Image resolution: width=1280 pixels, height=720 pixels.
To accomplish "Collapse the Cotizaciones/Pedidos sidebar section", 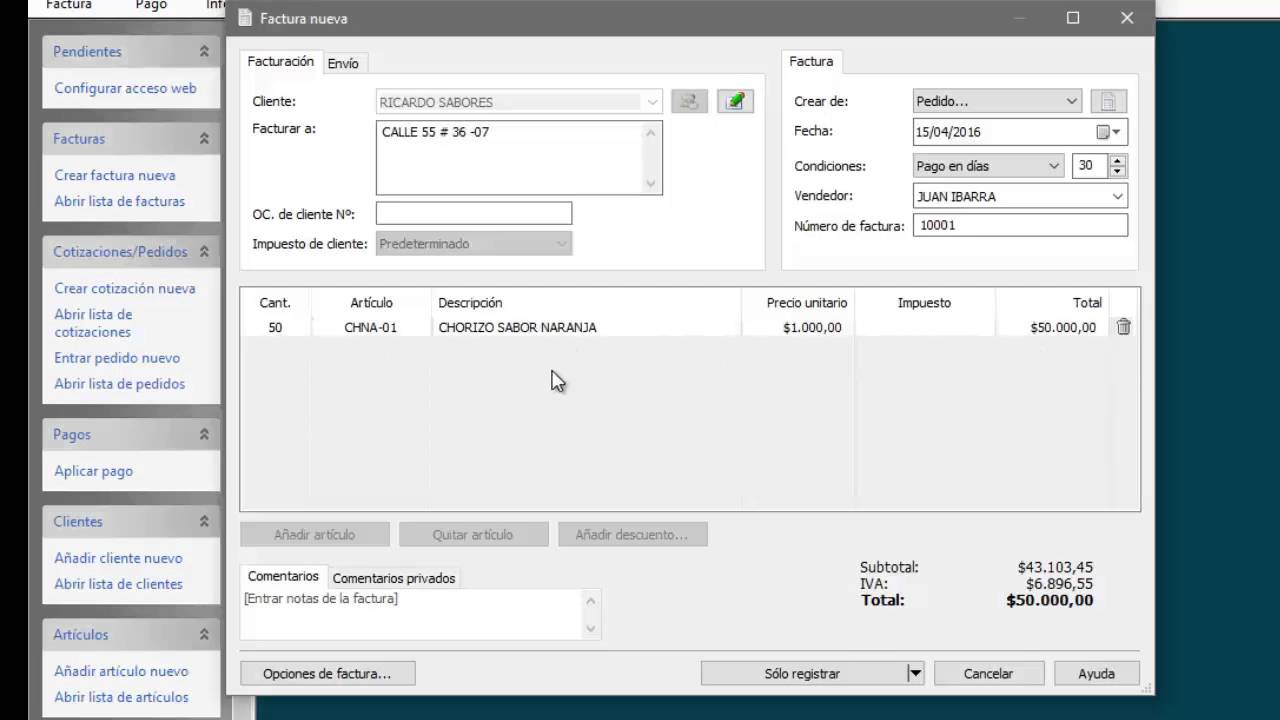I will coord(204,251).
